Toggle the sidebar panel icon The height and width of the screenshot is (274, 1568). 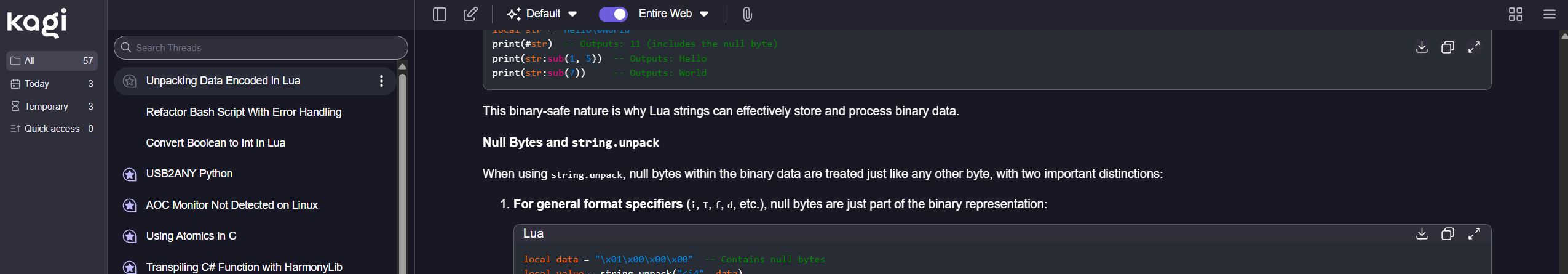pos(439,14)
